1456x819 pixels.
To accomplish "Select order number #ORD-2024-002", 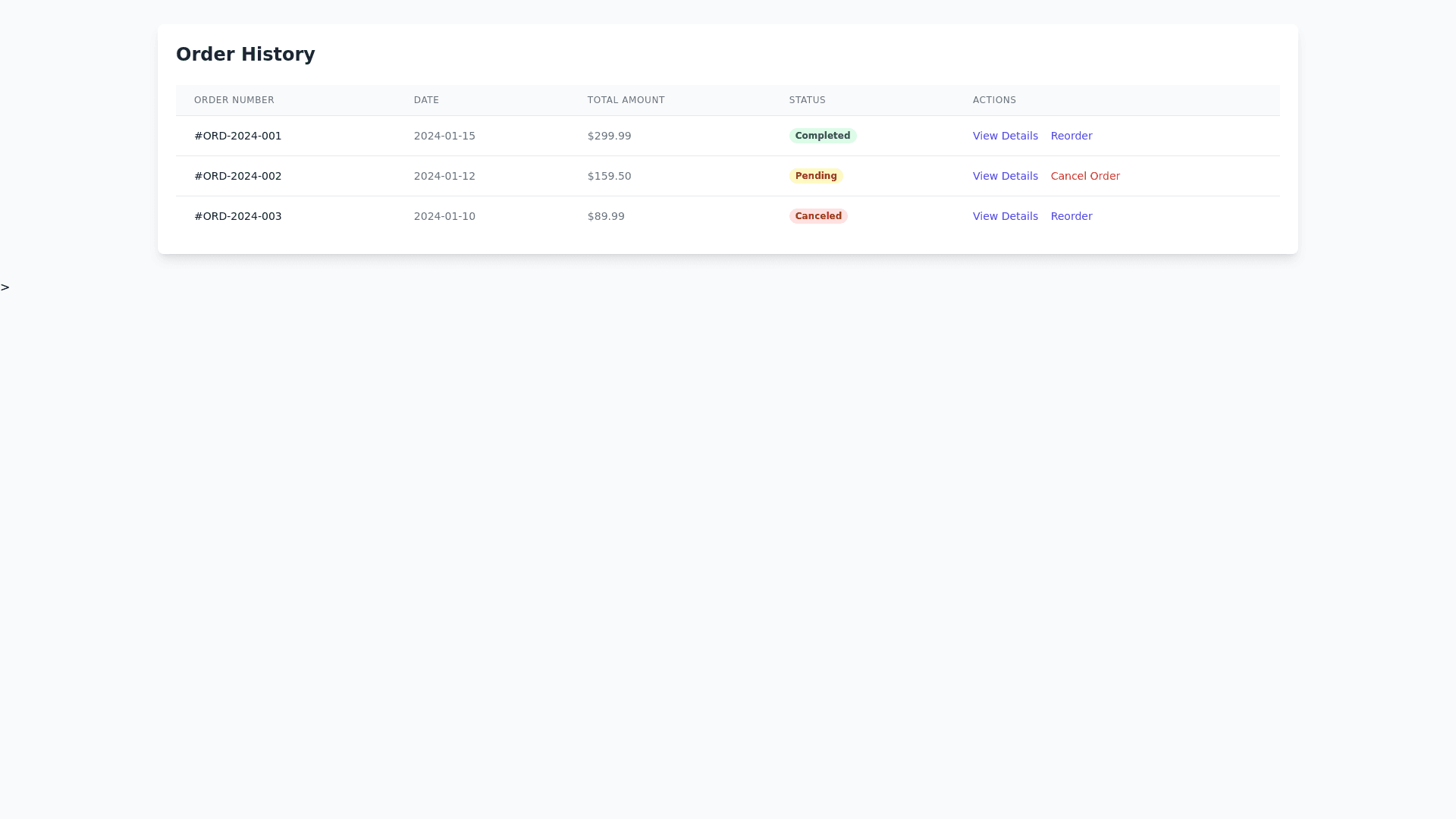I will pyautogui.click(x=237, y=176).
